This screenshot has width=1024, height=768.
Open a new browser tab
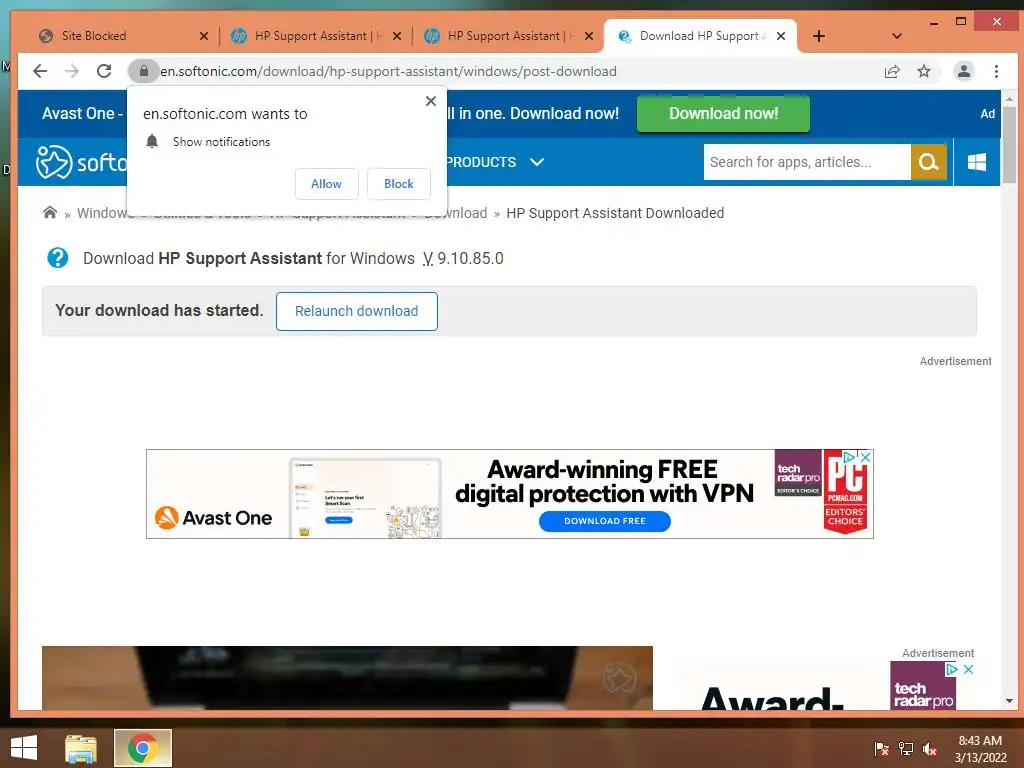tap(819, 36)
